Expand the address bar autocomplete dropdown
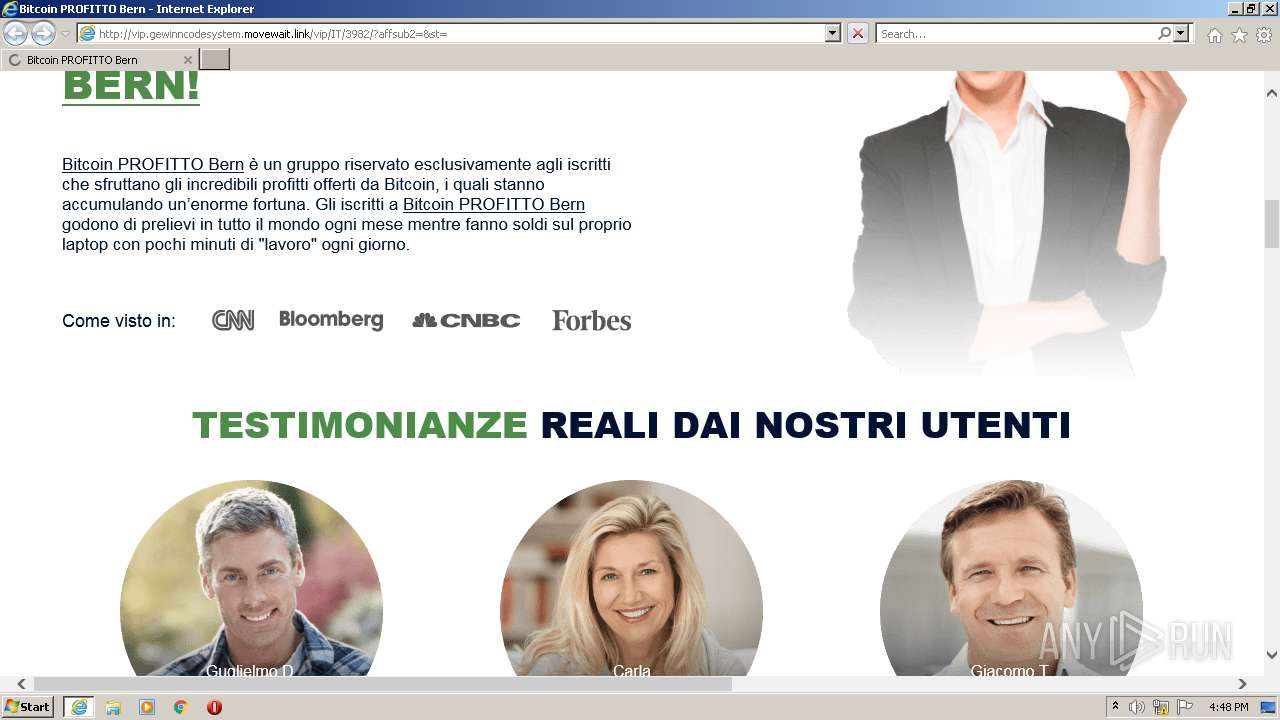Viewport: 1280px width, 720px height. (x=833, y=34)
